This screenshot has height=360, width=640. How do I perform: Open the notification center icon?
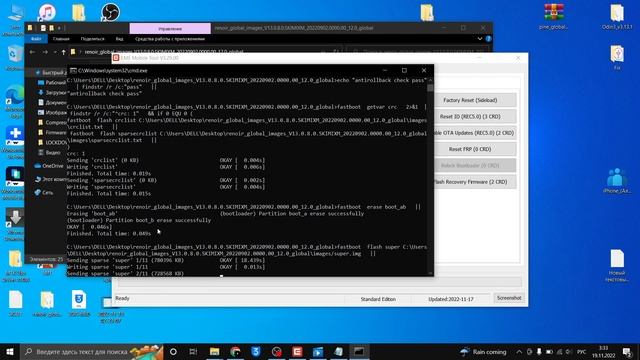[x=627, y=352]
